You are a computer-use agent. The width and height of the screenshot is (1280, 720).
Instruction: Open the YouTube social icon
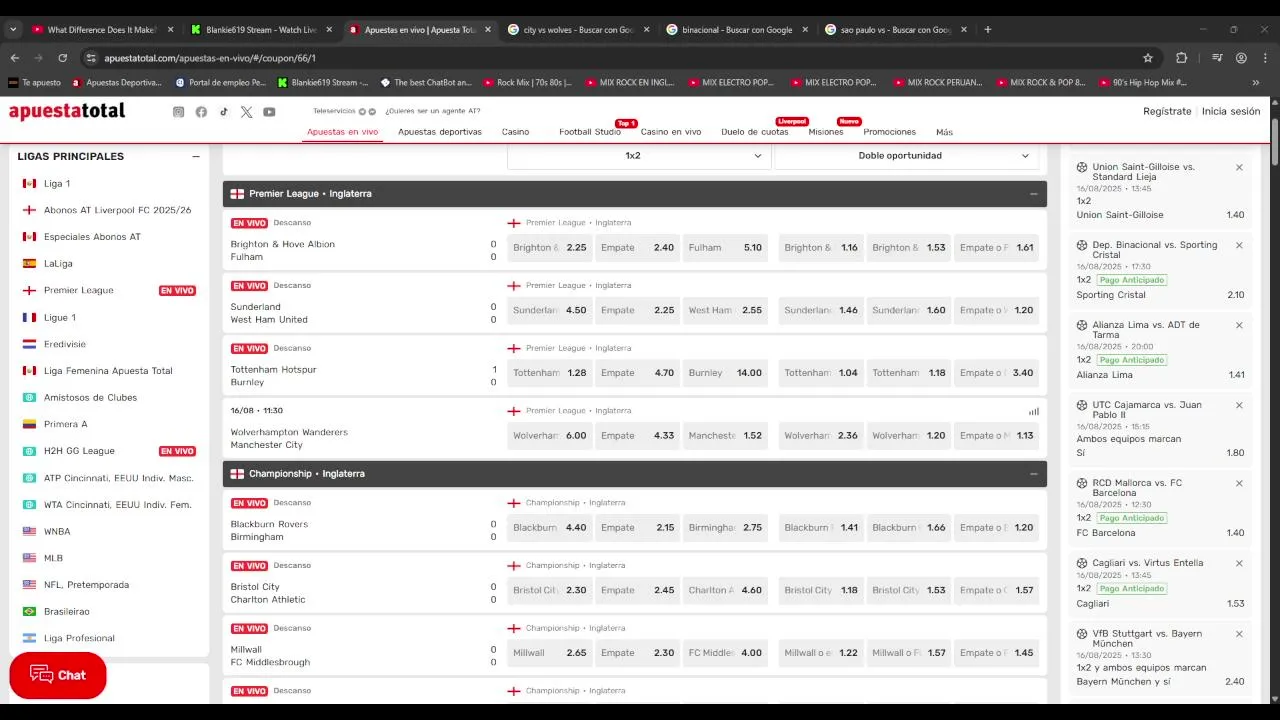[x=269, y=112]
